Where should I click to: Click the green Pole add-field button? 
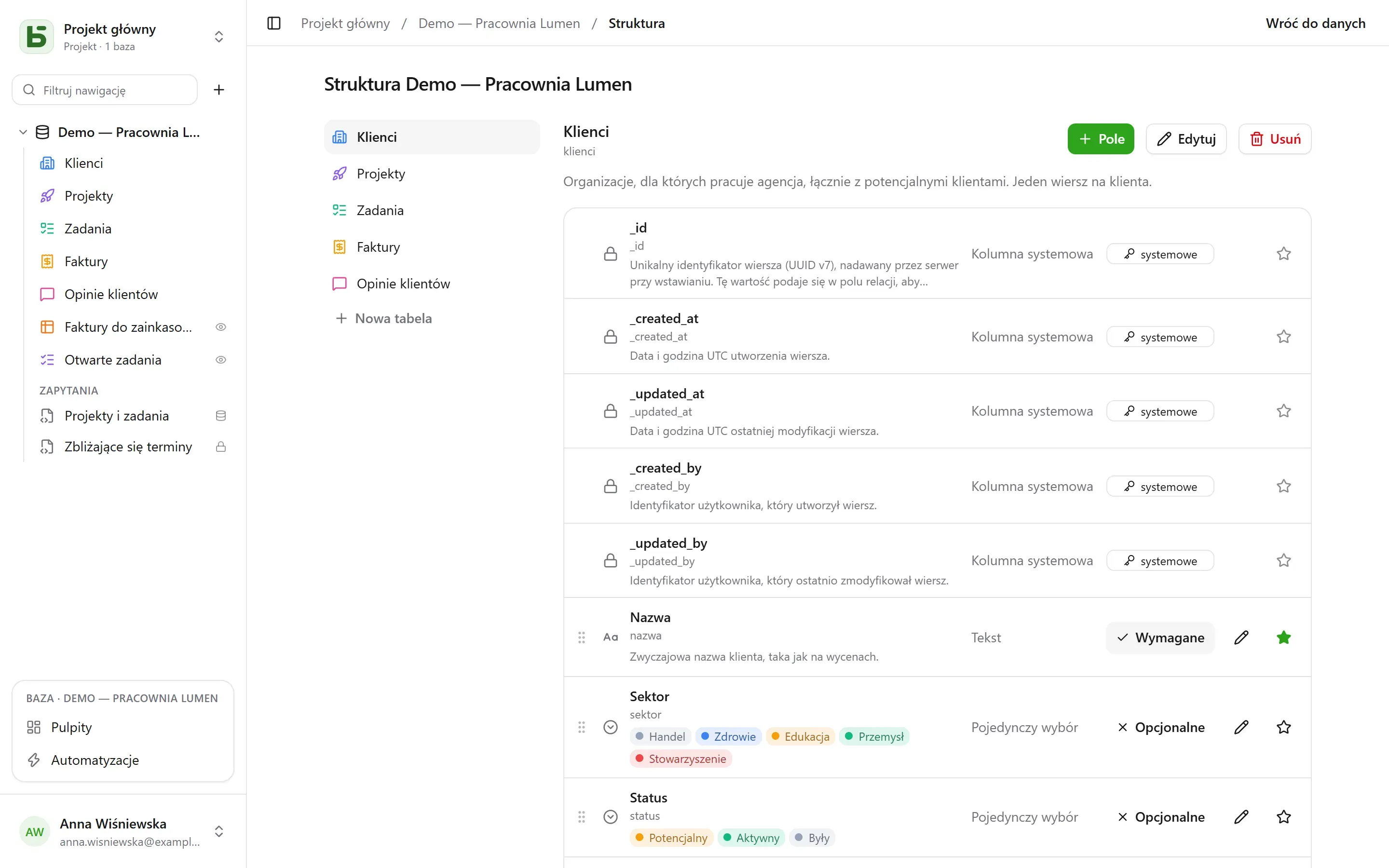pyautogui.click(x=1101, y=139)
